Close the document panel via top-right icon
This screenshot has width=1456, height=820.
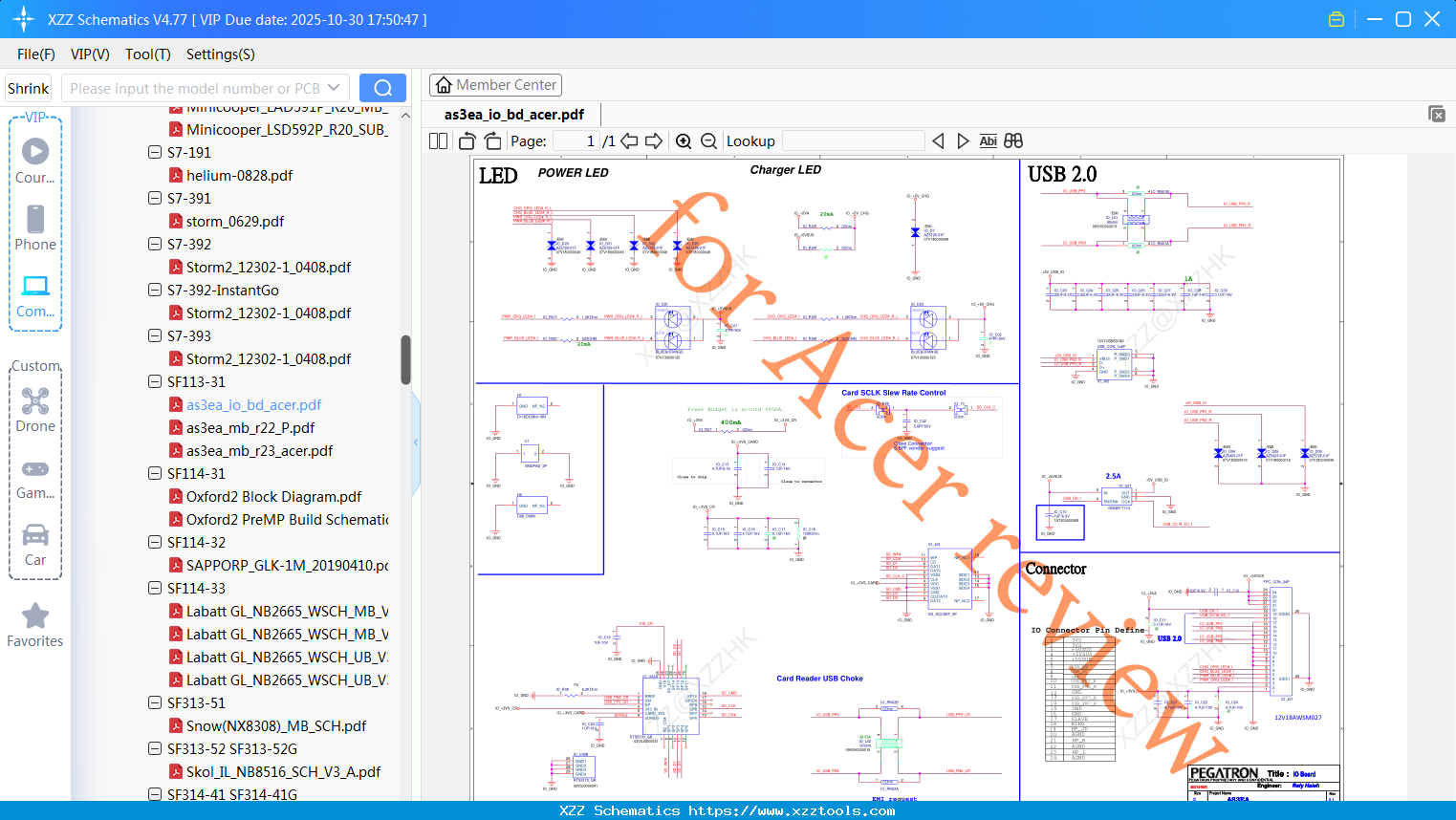click(1437, 114)
